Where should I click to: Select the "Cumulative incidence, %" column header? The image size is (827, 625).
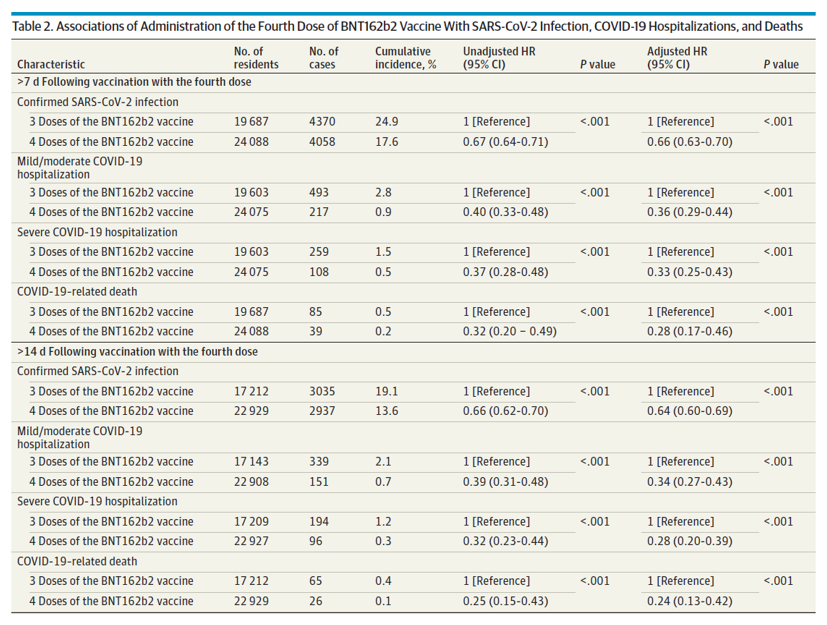tap(406, 58)
